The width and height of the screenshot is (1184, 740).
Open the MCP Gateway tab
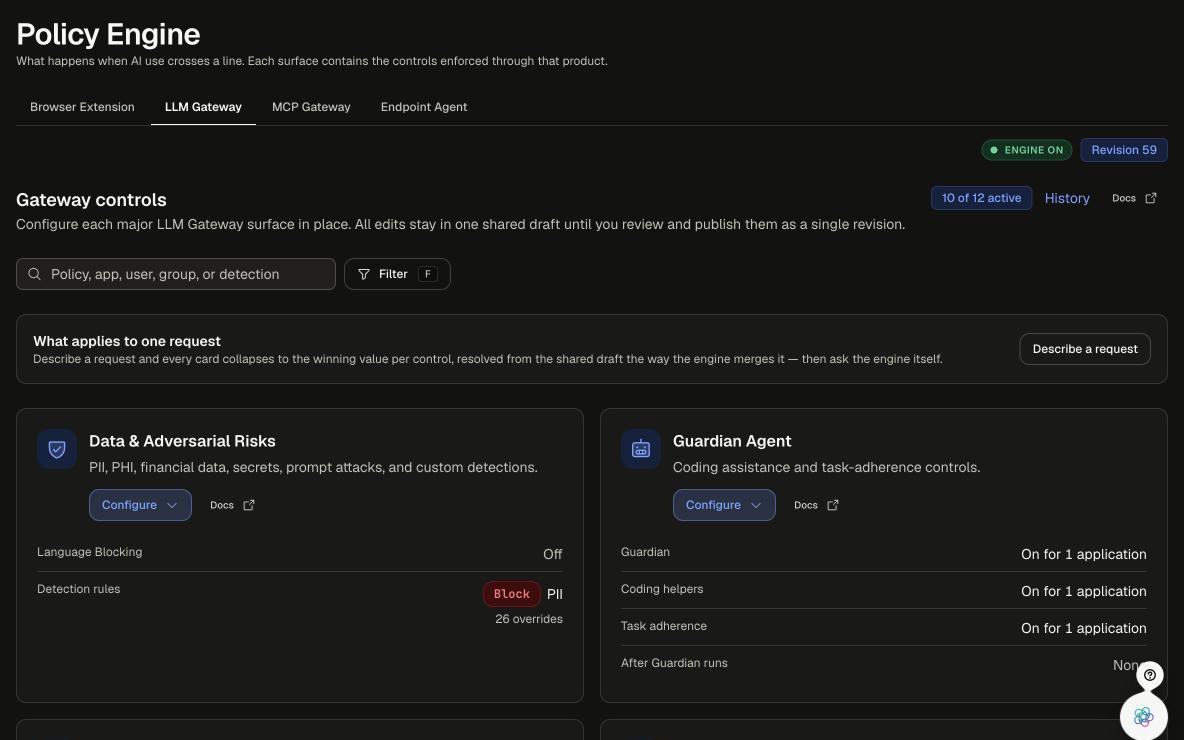tap(311, 107)
